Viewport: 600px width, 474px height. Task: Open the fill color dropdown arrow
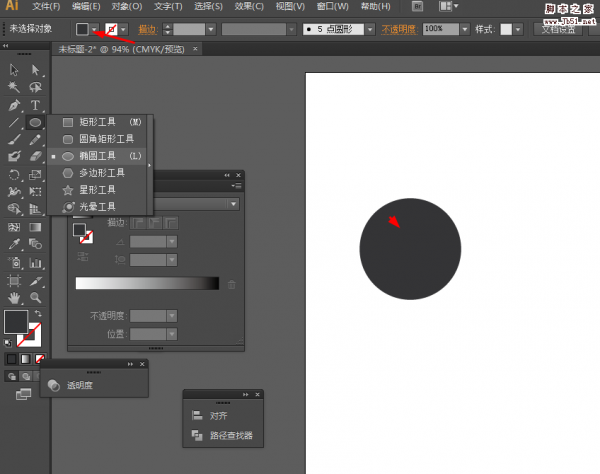(95, 29)
